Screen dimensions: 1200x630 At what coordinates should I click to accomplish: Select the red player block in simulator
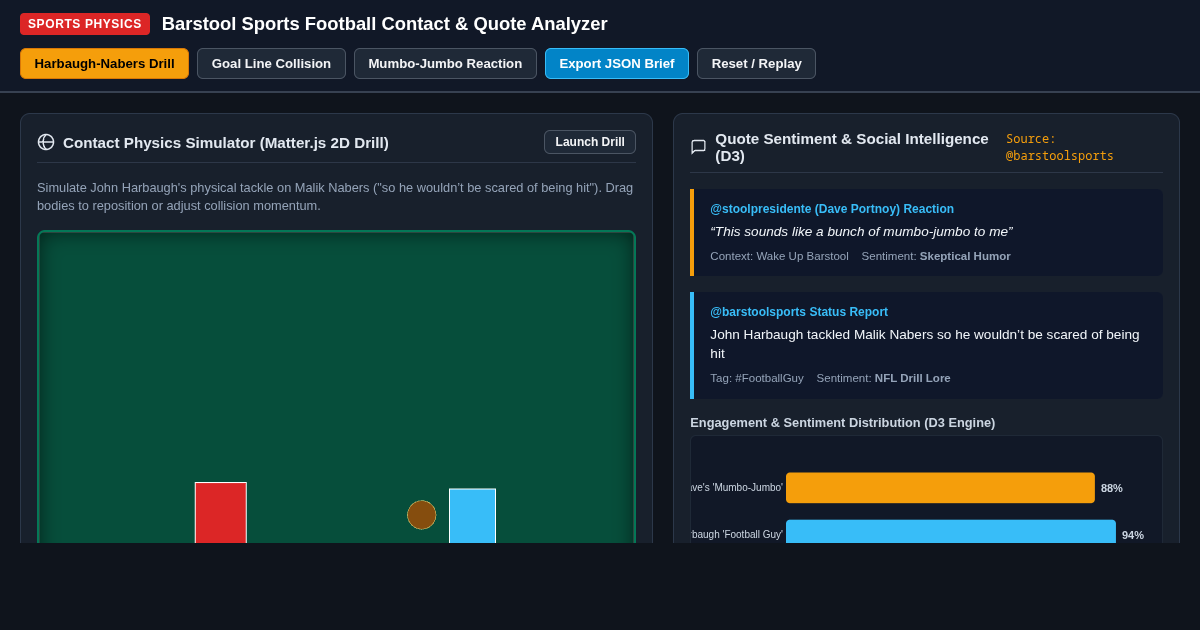coord(220,513)
